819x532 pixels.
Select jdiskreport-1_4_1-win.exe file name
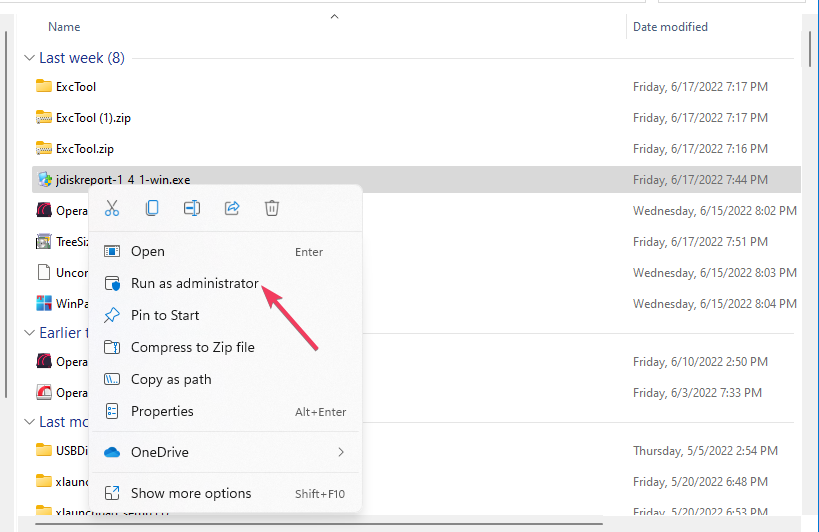click(123, 180)
